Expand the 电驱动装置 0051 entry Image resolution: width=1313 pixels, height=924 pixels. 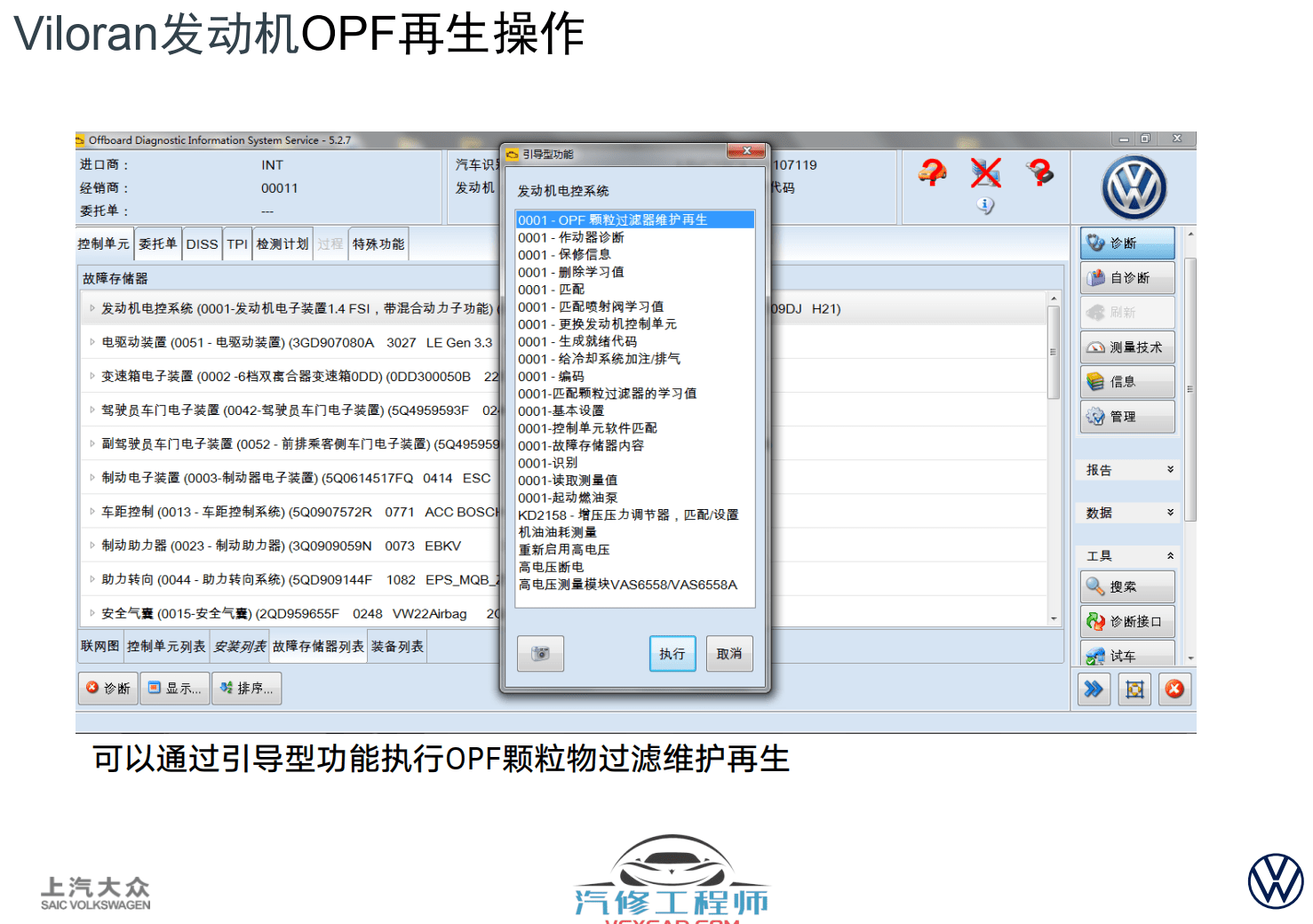click(x=92, y=342)
